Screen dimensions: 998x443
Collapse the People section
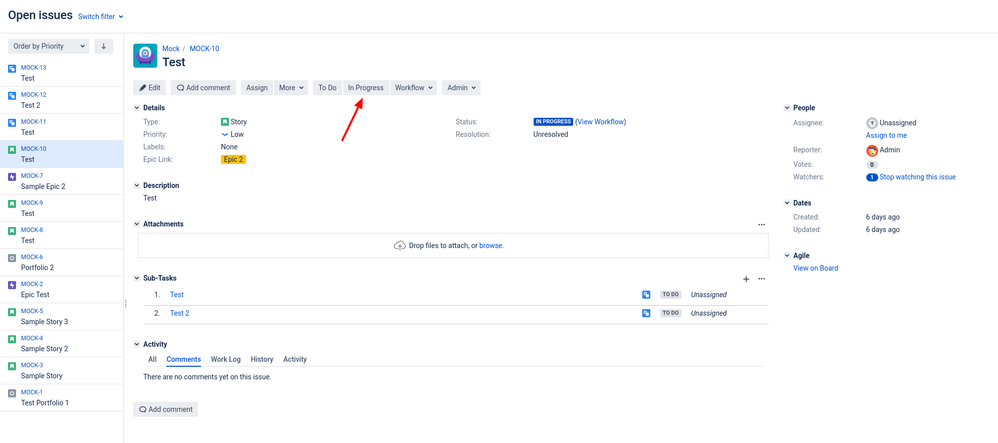tap(787, 108)
